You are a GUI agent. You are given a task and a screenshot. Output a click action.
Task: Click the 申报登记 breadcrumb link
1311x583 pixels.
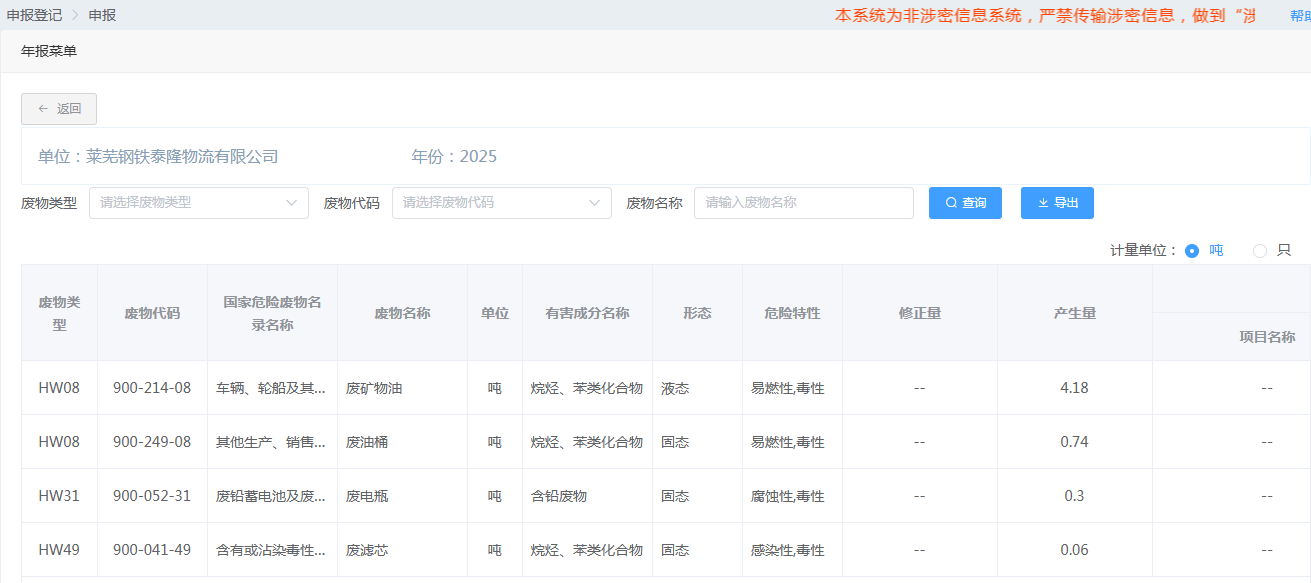coord(34,15)
